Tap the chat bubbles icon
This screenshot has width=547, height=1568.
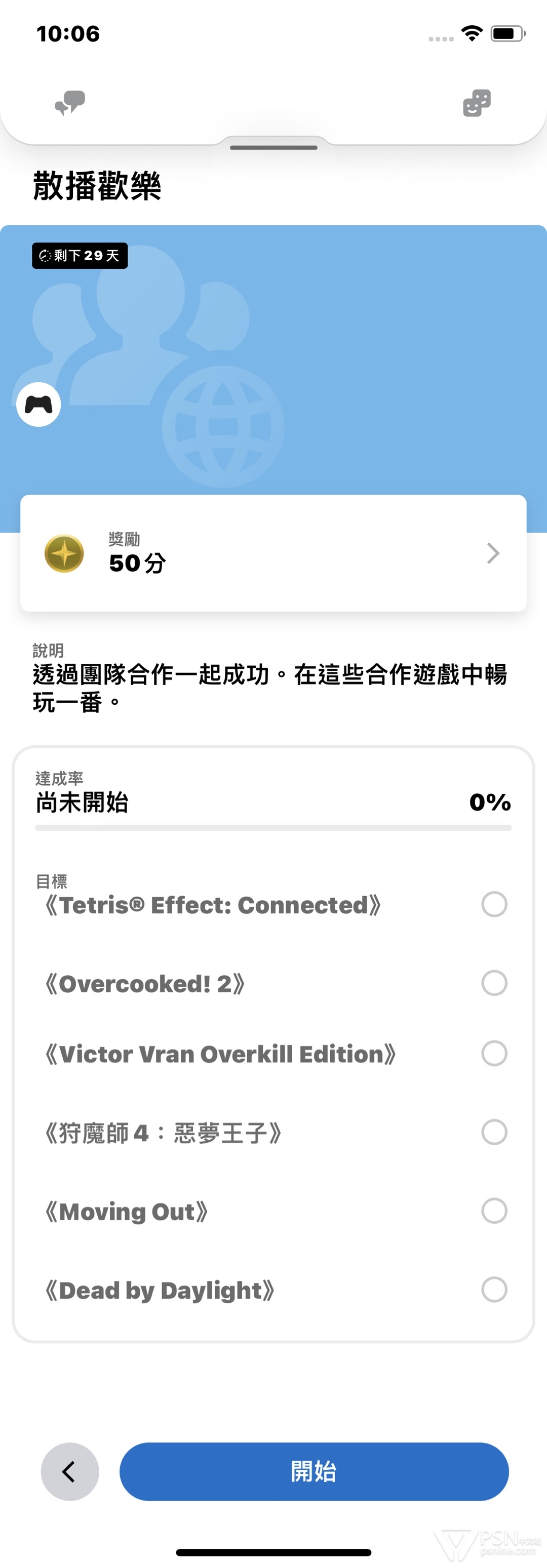click(x=70, y=103)
